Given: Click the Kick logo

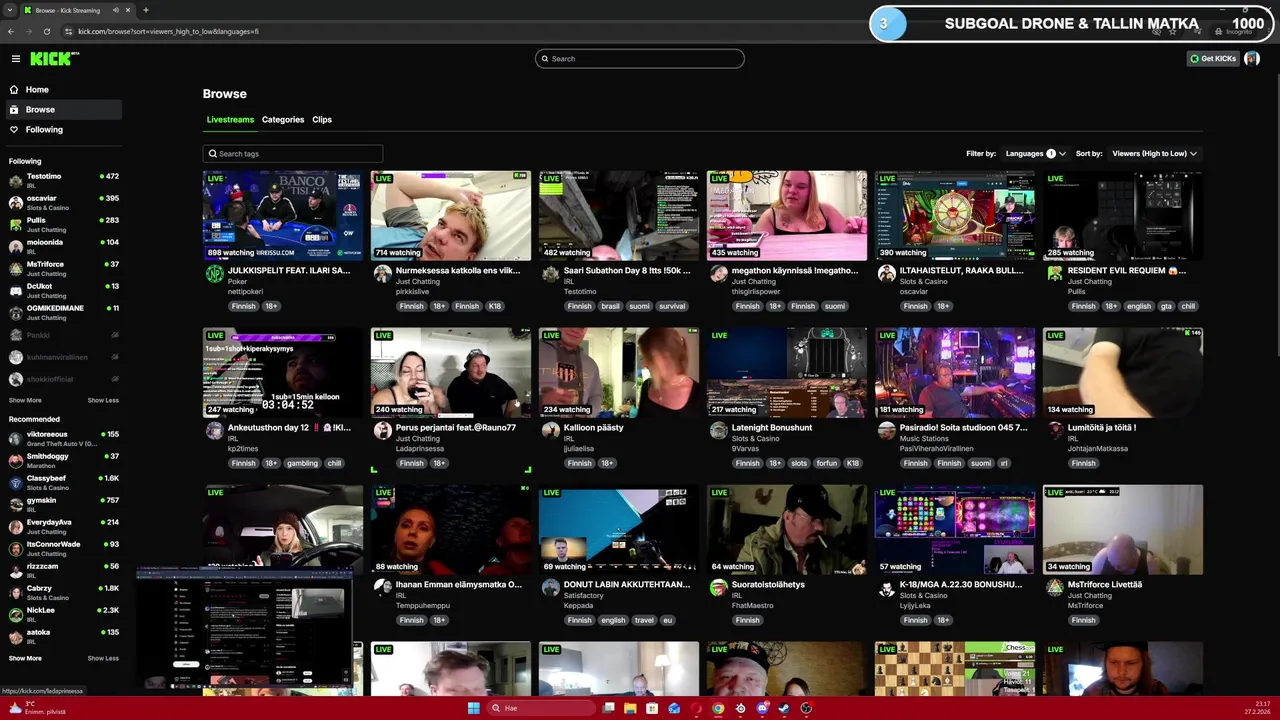Looking at the screenshot, I should [54, 59].
